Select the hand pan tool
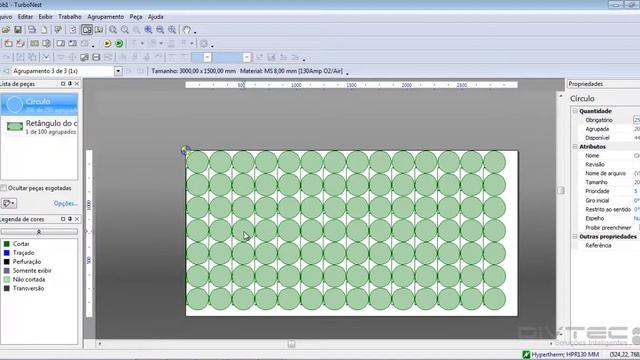The width and height of the screenshot is (640, 360). (x=187, y=30)
